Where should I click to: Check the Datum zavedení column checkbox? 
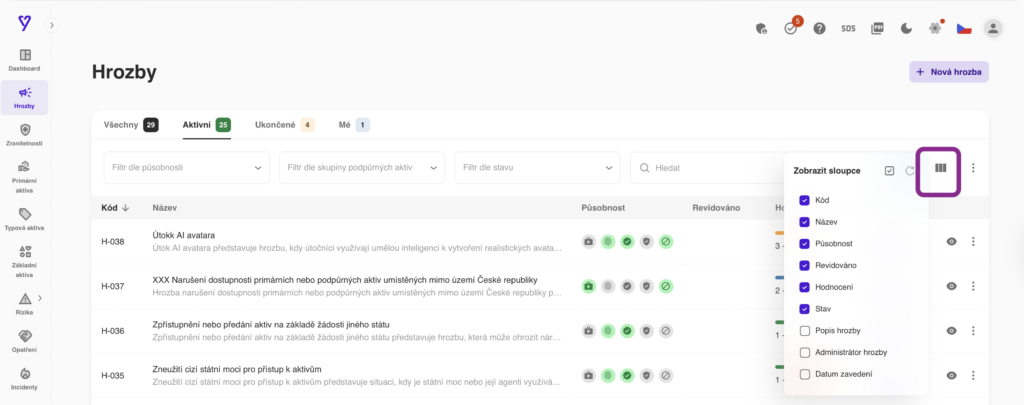805,374
